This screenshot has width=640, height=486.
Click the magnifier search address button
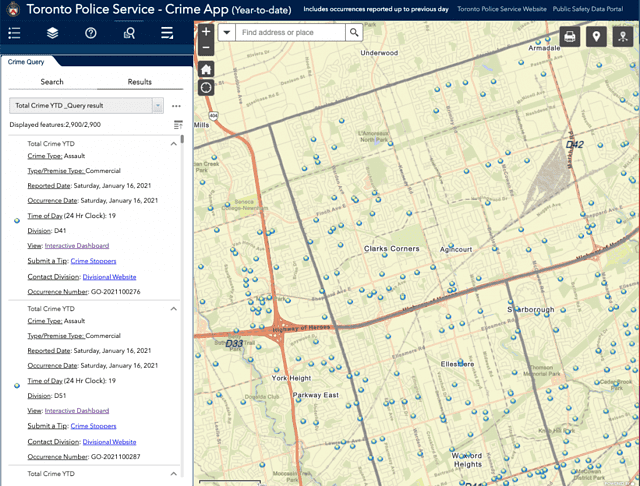pyautogui.click(x=355, y=33)
